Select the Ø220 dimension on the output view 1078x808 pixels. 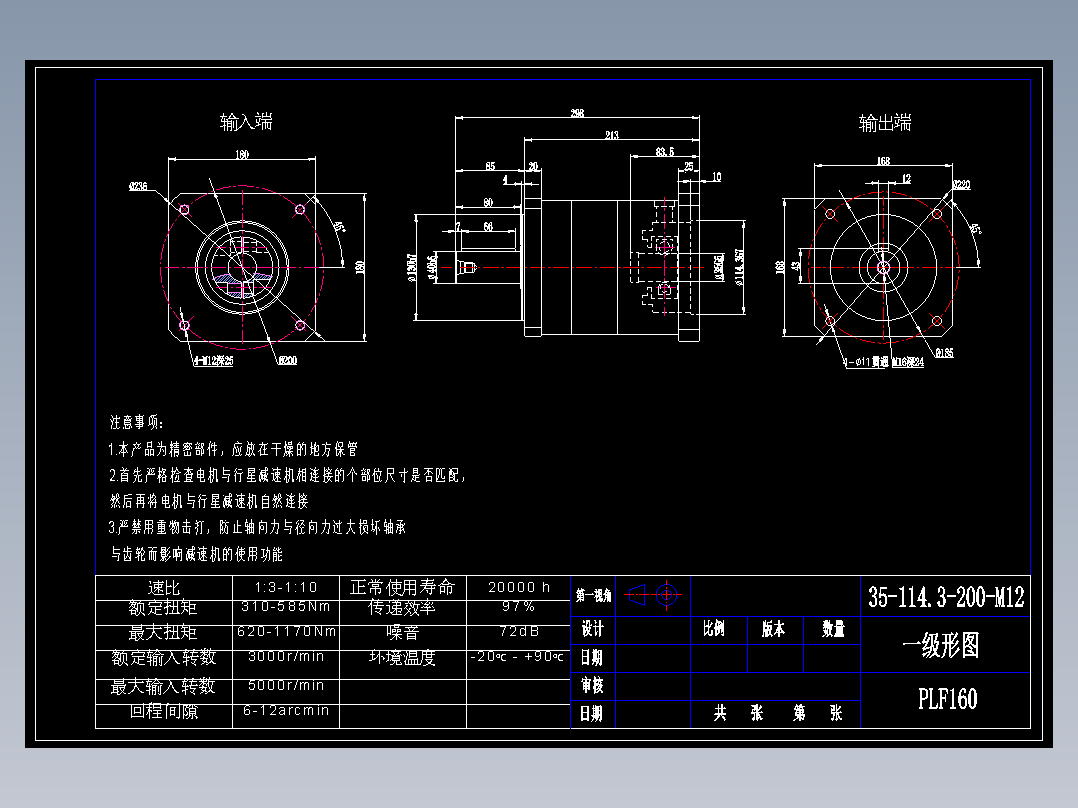pyautogui.click(x=963, y=184)
